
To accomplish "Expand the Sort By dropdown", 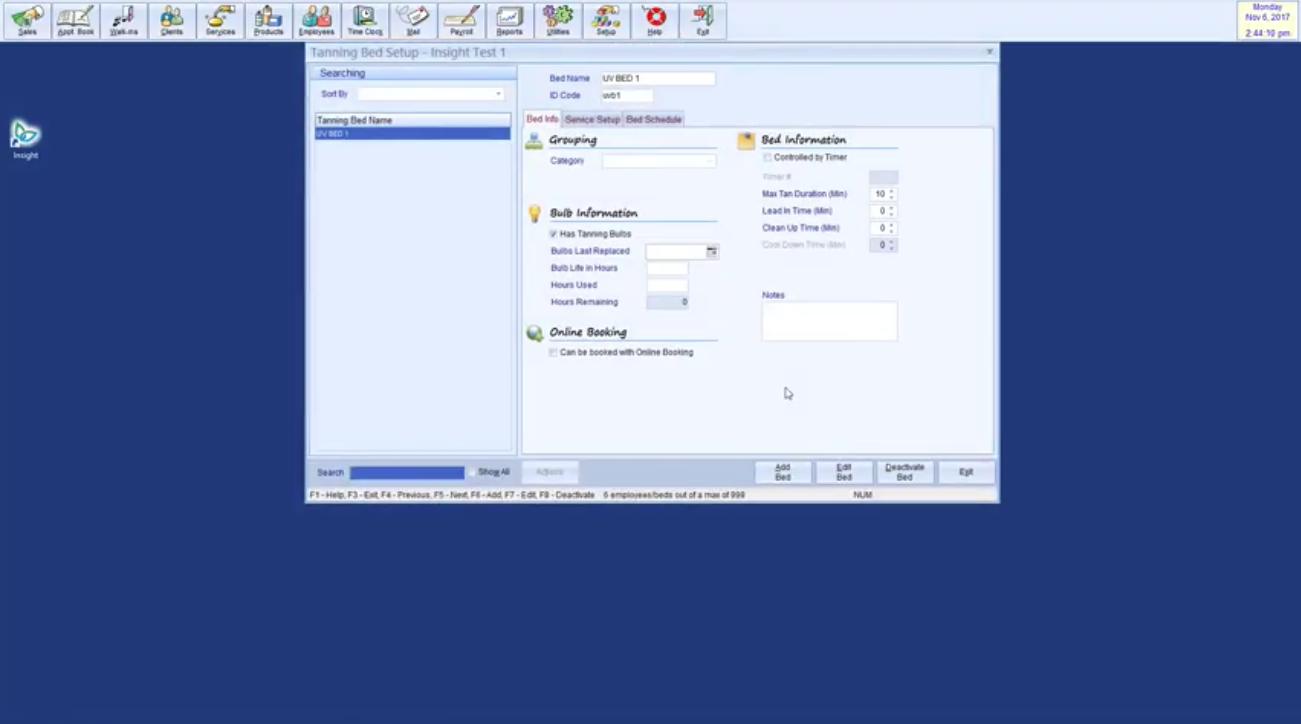I will point(498,95).
